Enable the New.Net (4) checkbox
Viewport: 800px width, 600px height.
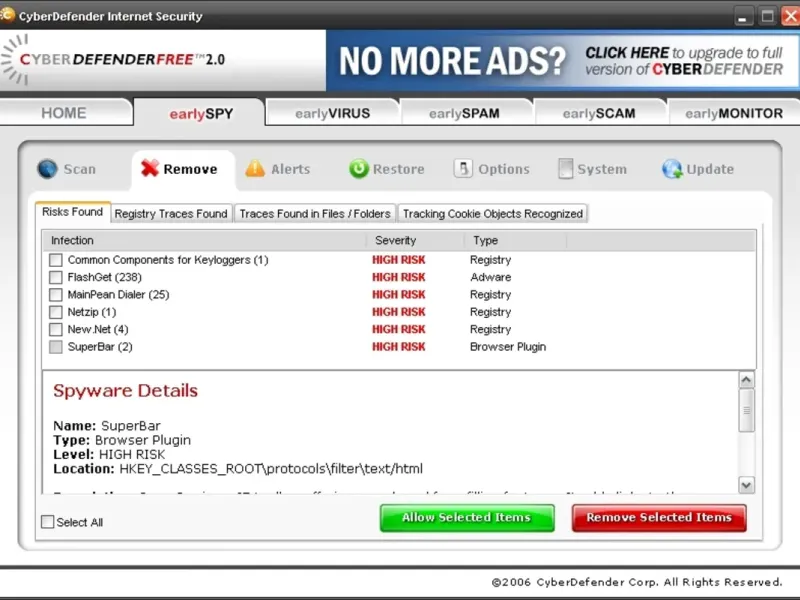pyautogui.click(x=56, y=330)
